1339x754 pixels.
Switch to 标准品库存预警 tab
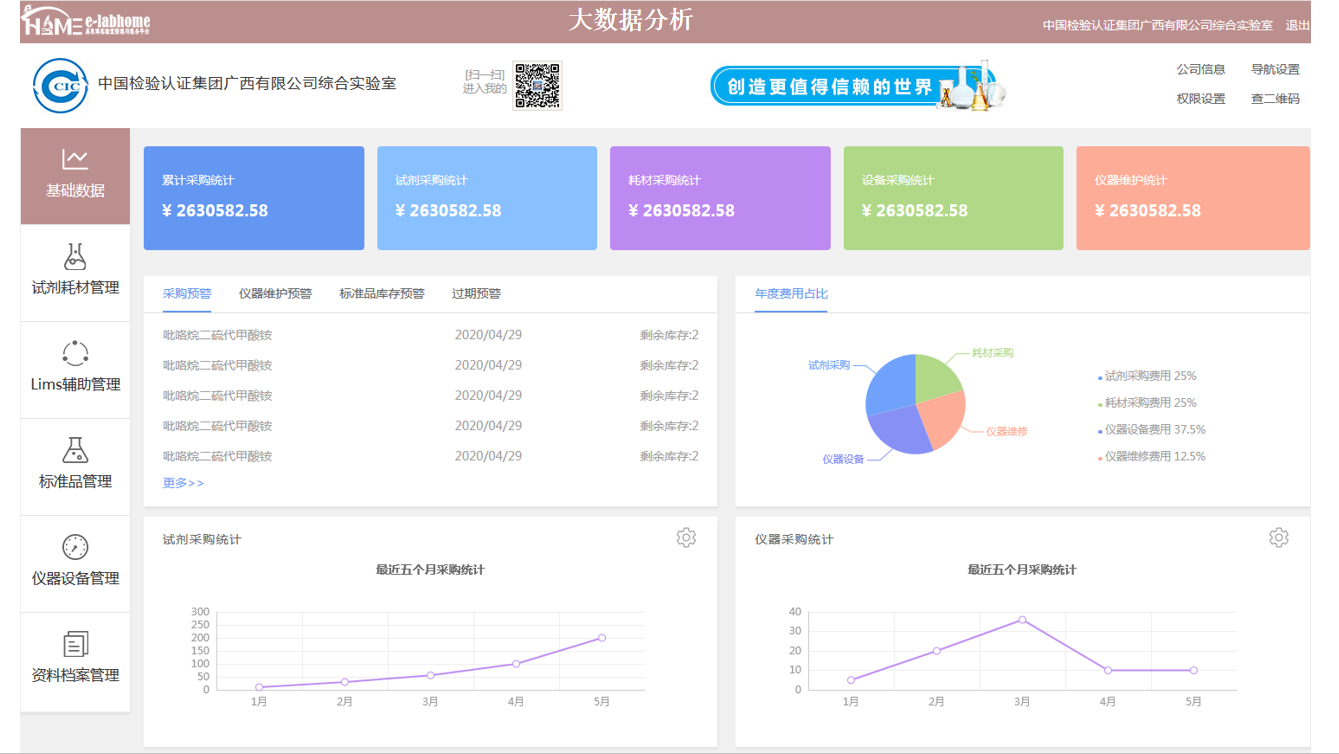pyautogui.click(x=382, y=294)
